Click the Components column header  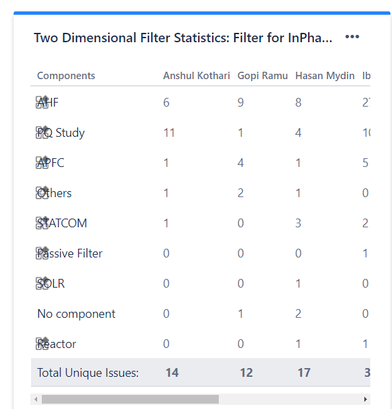66,76
